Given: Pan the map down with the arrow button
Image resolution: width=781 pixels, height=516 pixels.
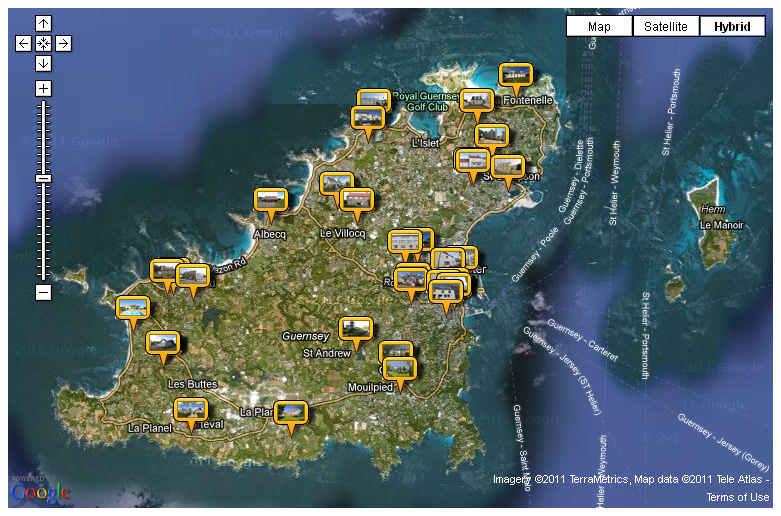Looking at the screenshot, I should [x=43, y=63].
